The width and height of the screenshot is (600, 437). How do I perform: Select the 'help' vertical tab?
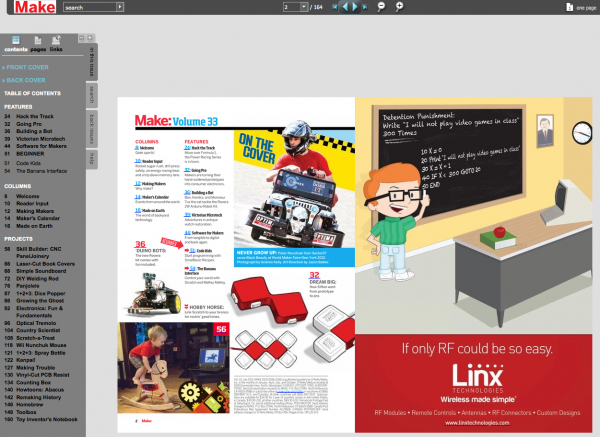(x=92, y=159)
